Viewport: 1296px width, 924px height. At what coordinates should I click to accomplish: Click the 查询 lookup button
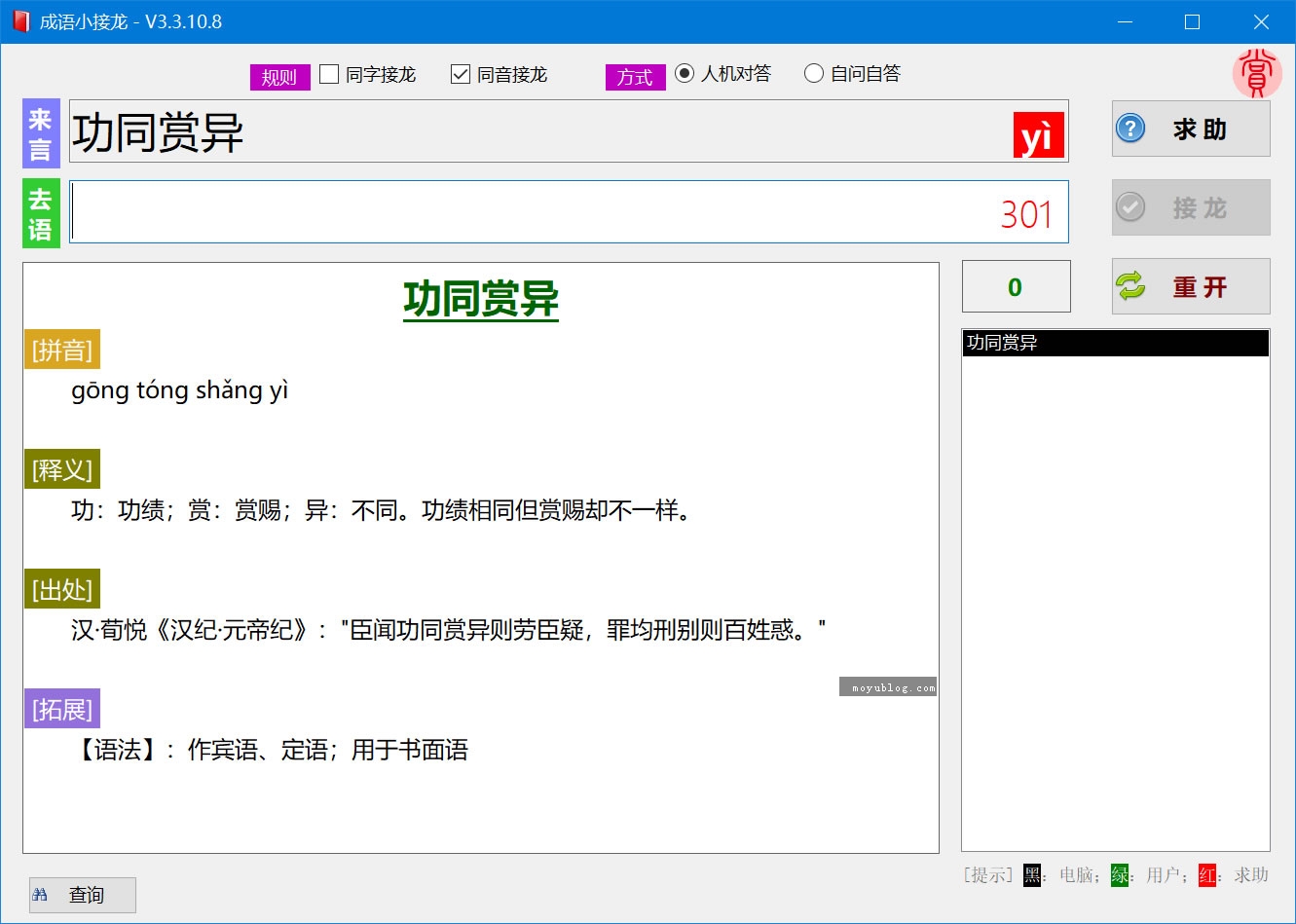[83, 895]
